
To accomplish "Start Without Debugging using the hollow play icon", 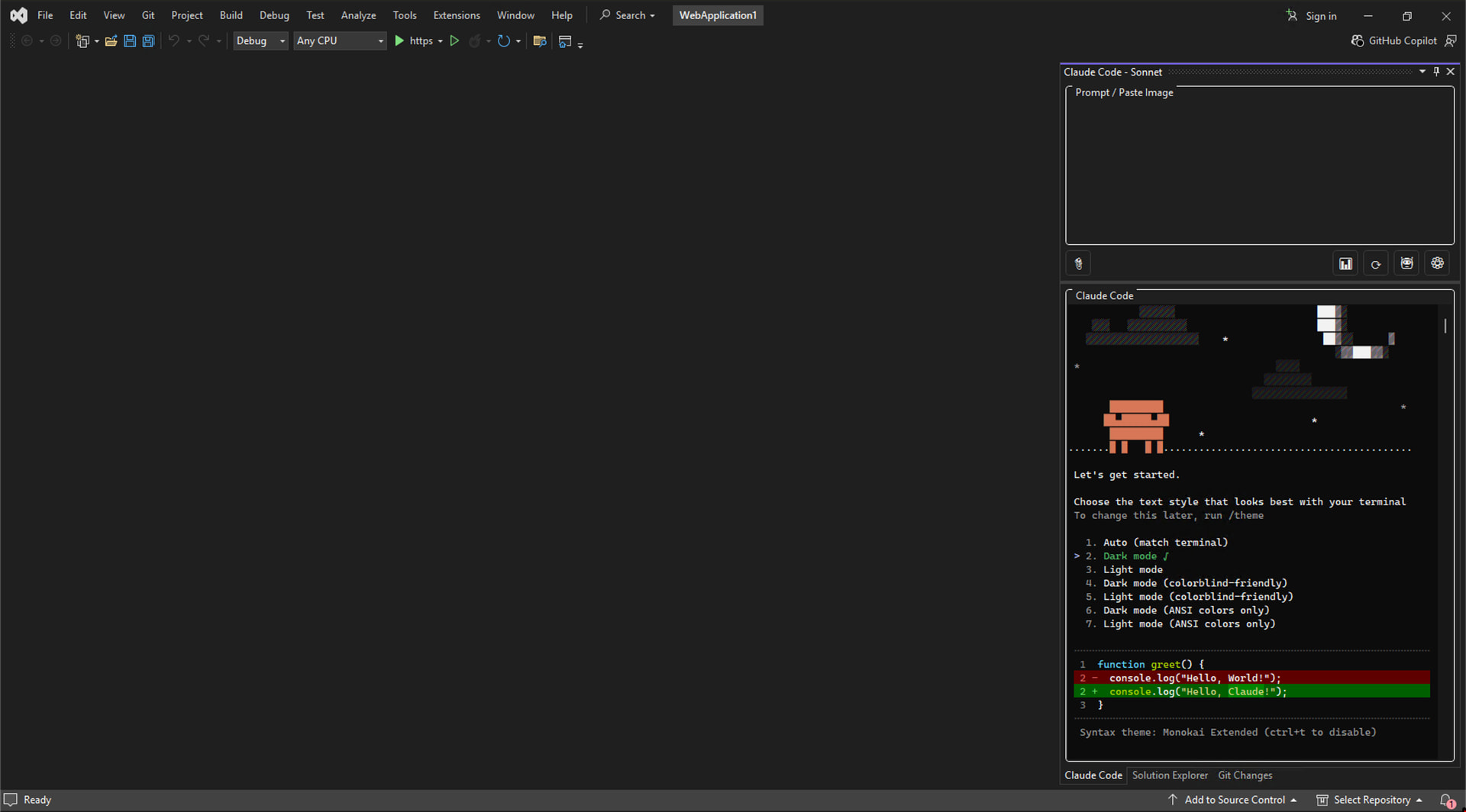I will coord(454,41).
